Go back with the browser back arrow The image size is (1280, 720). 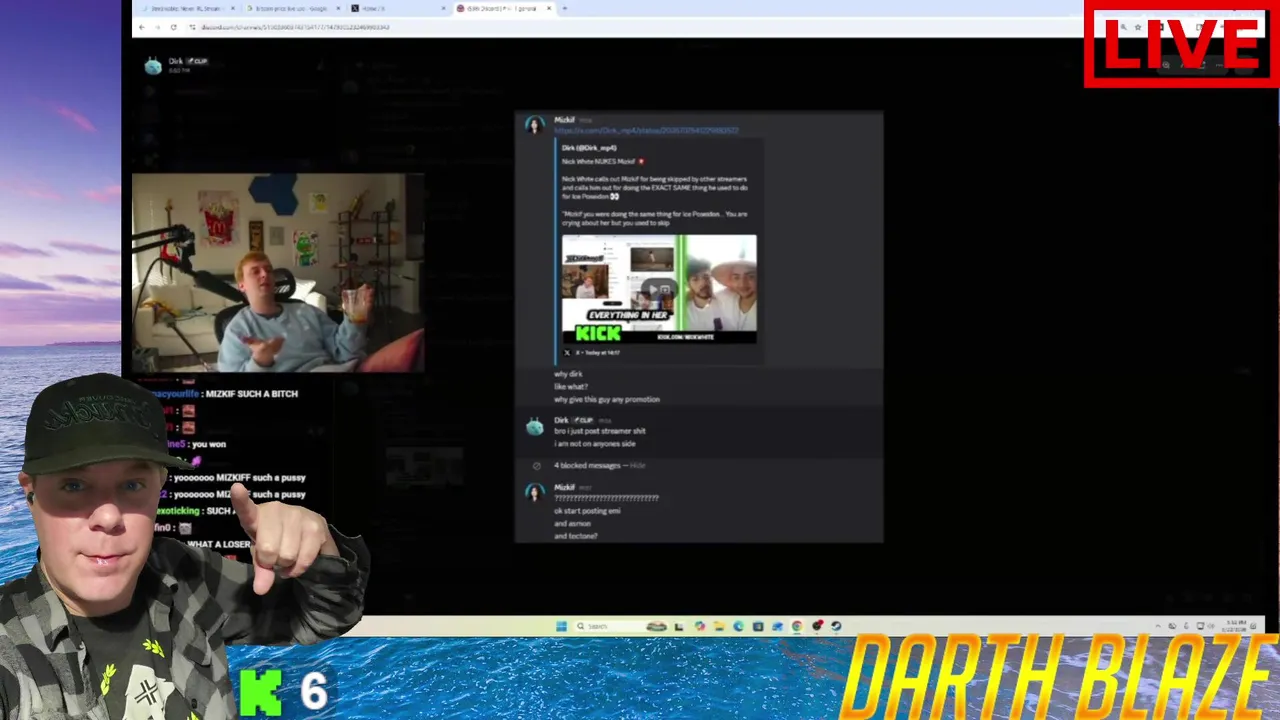coord(141,27)
